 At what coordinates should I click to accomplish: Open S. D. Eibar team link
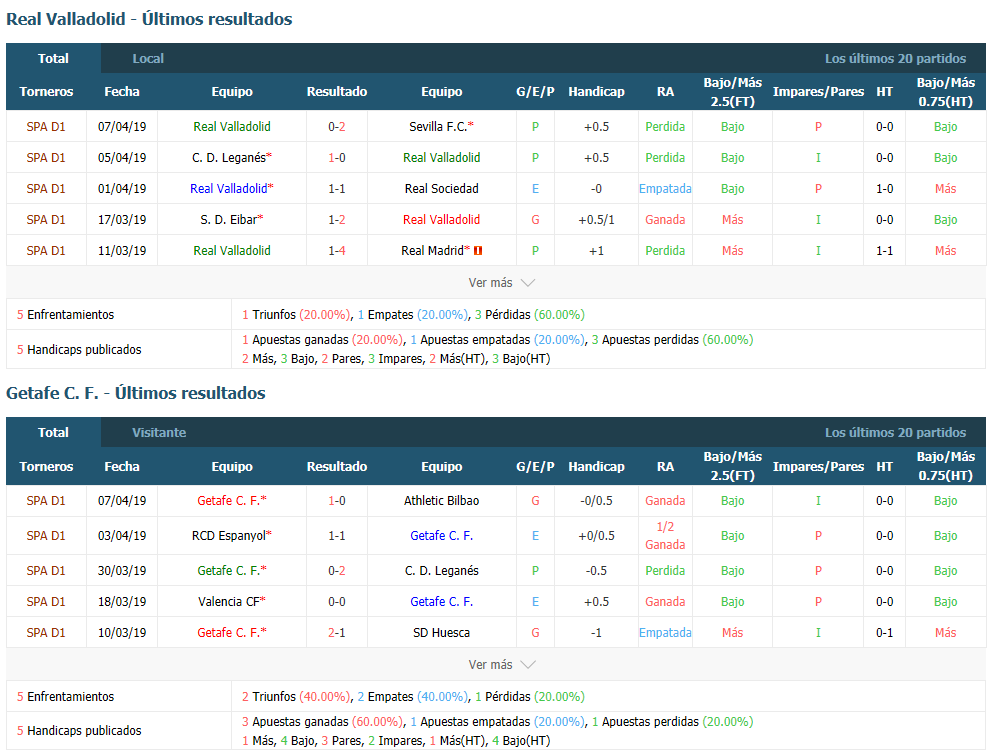tap(229, 220)
